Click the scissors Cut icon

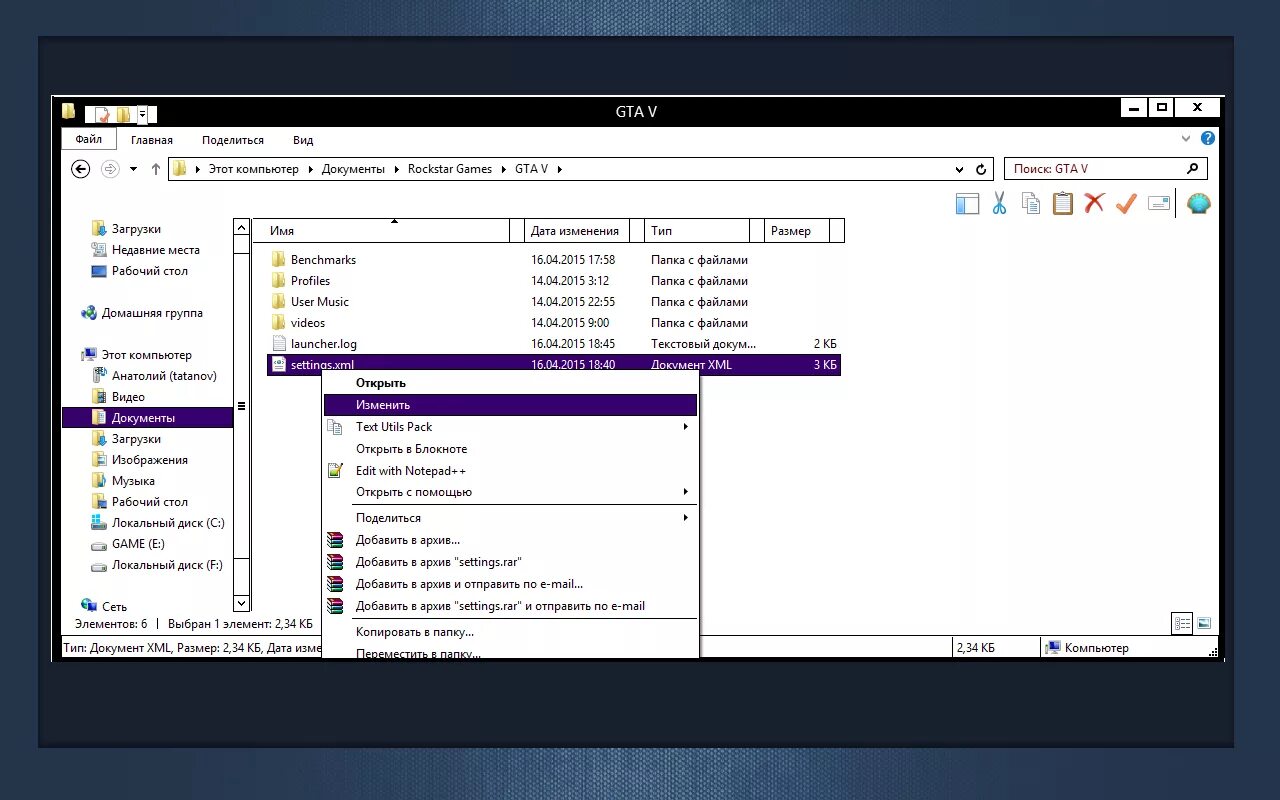tap(999, 204)
